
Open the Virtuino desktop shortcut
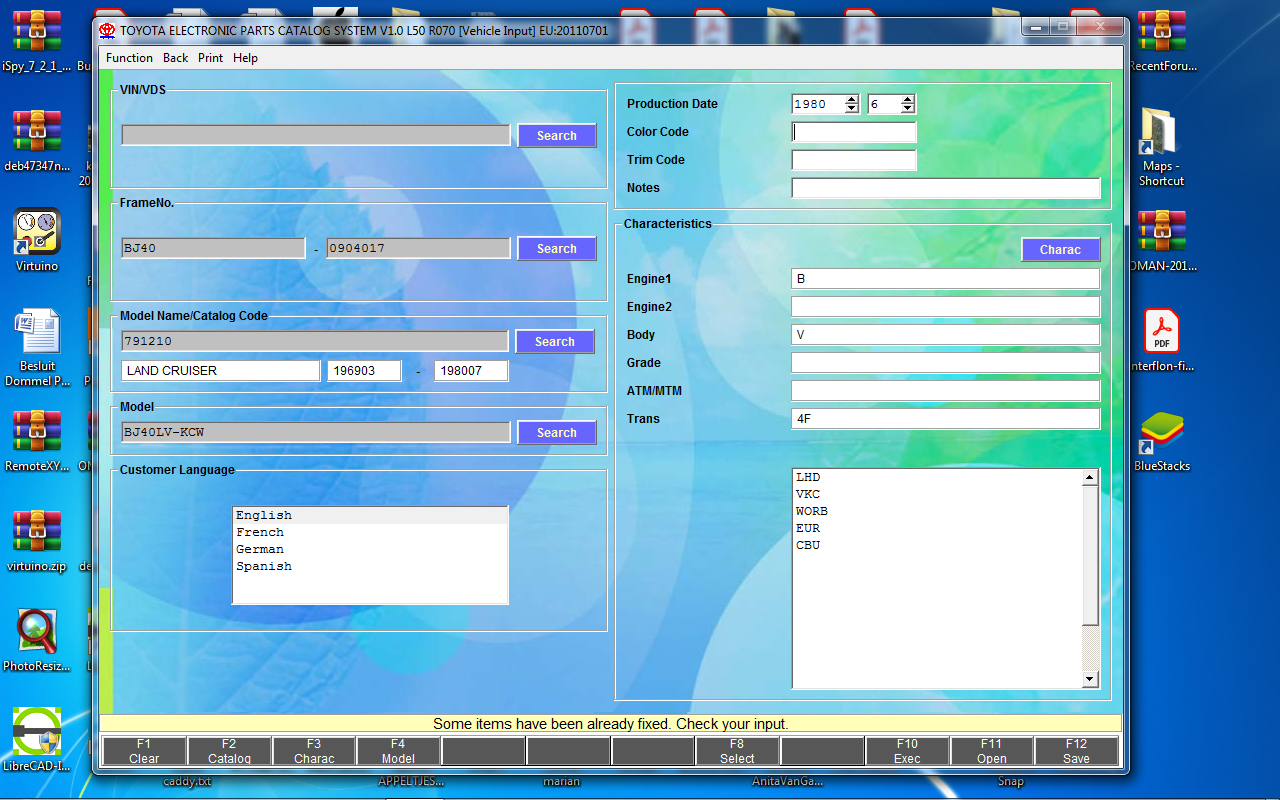pos(37,240)
